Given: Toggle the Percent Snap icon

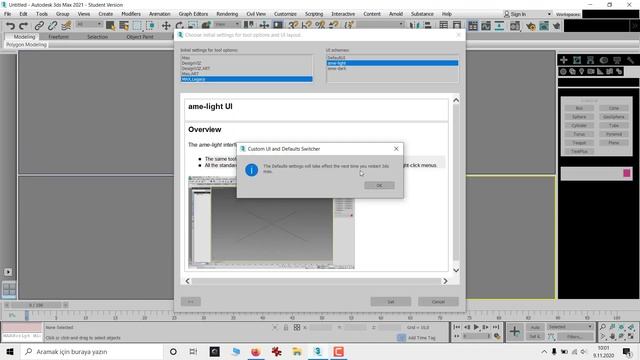Looking at the screenshot, I should click(320, 26).
